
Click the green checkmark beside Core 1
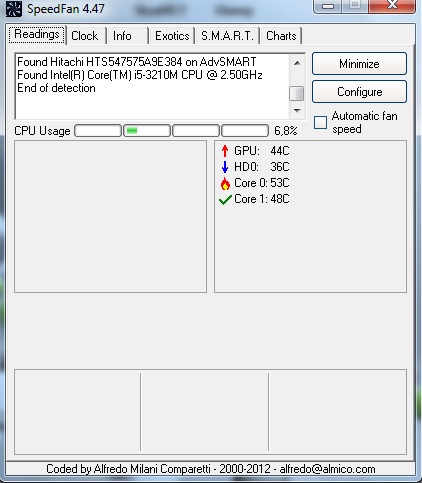click(225, 199)
